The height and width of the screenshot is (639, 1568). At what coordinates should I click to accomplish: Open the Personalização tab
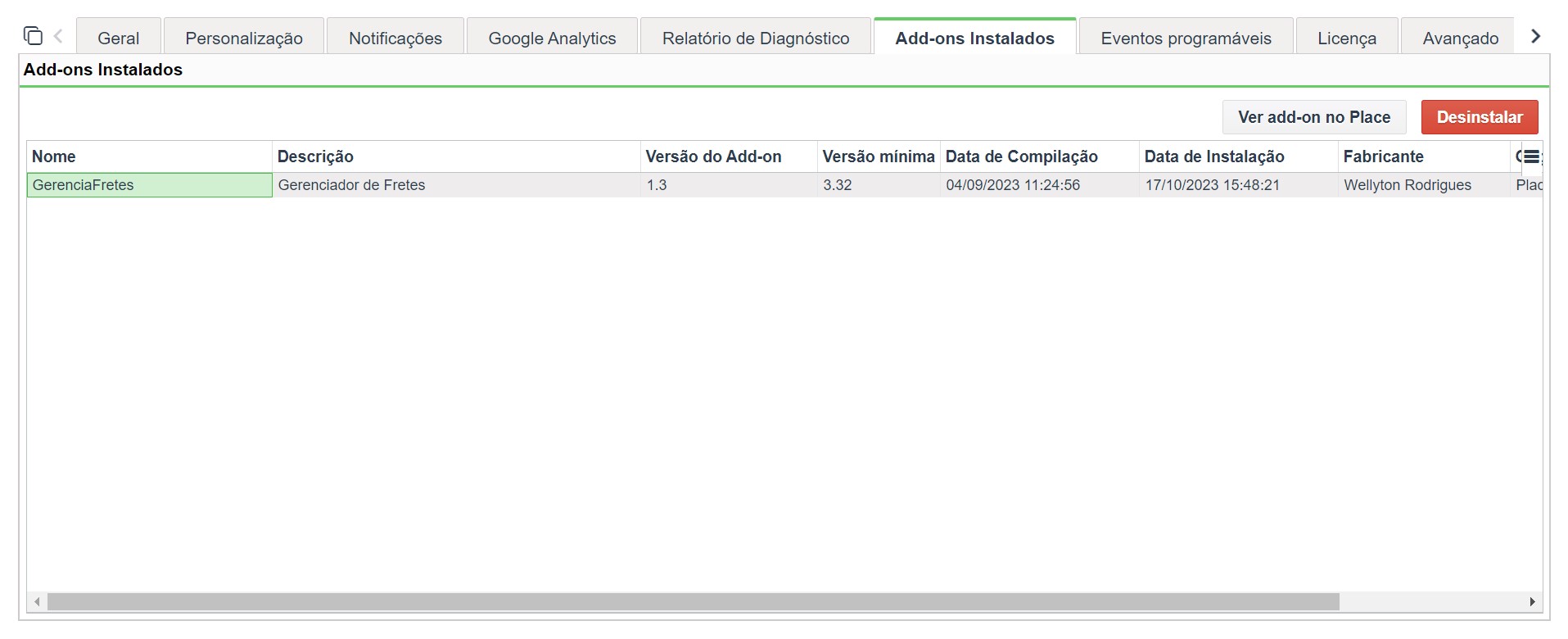point(244,37)
